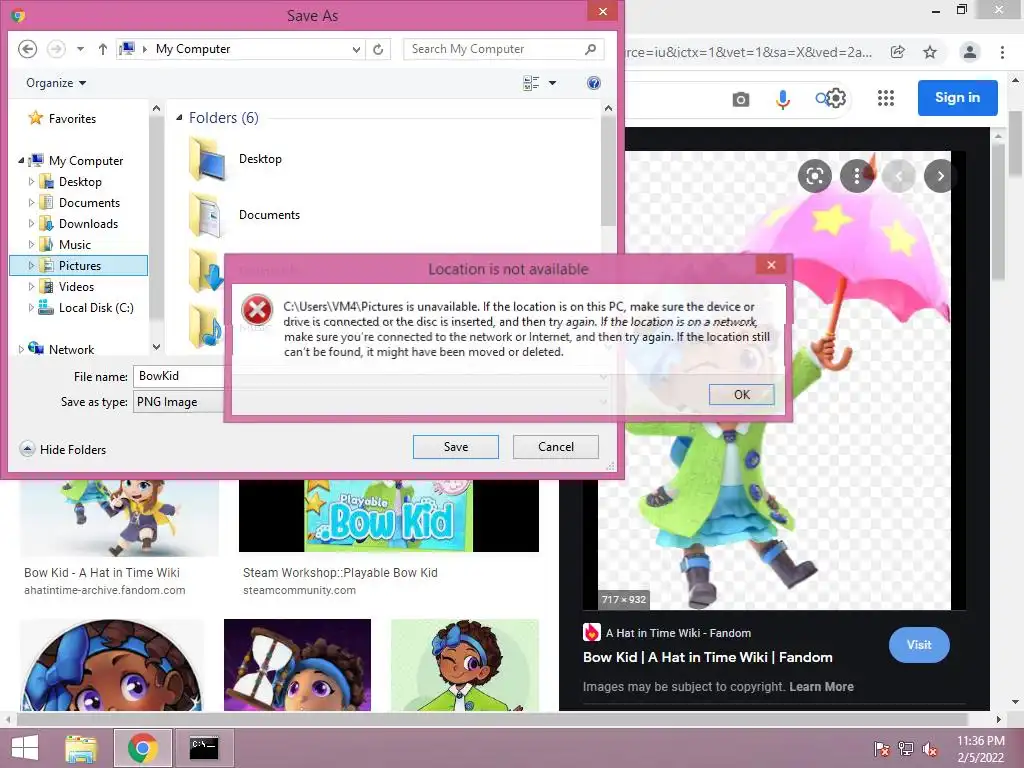Click the hourglass Bow Kid thumbnail
The width and height of the screenshot is (1024, 768).
297,665
